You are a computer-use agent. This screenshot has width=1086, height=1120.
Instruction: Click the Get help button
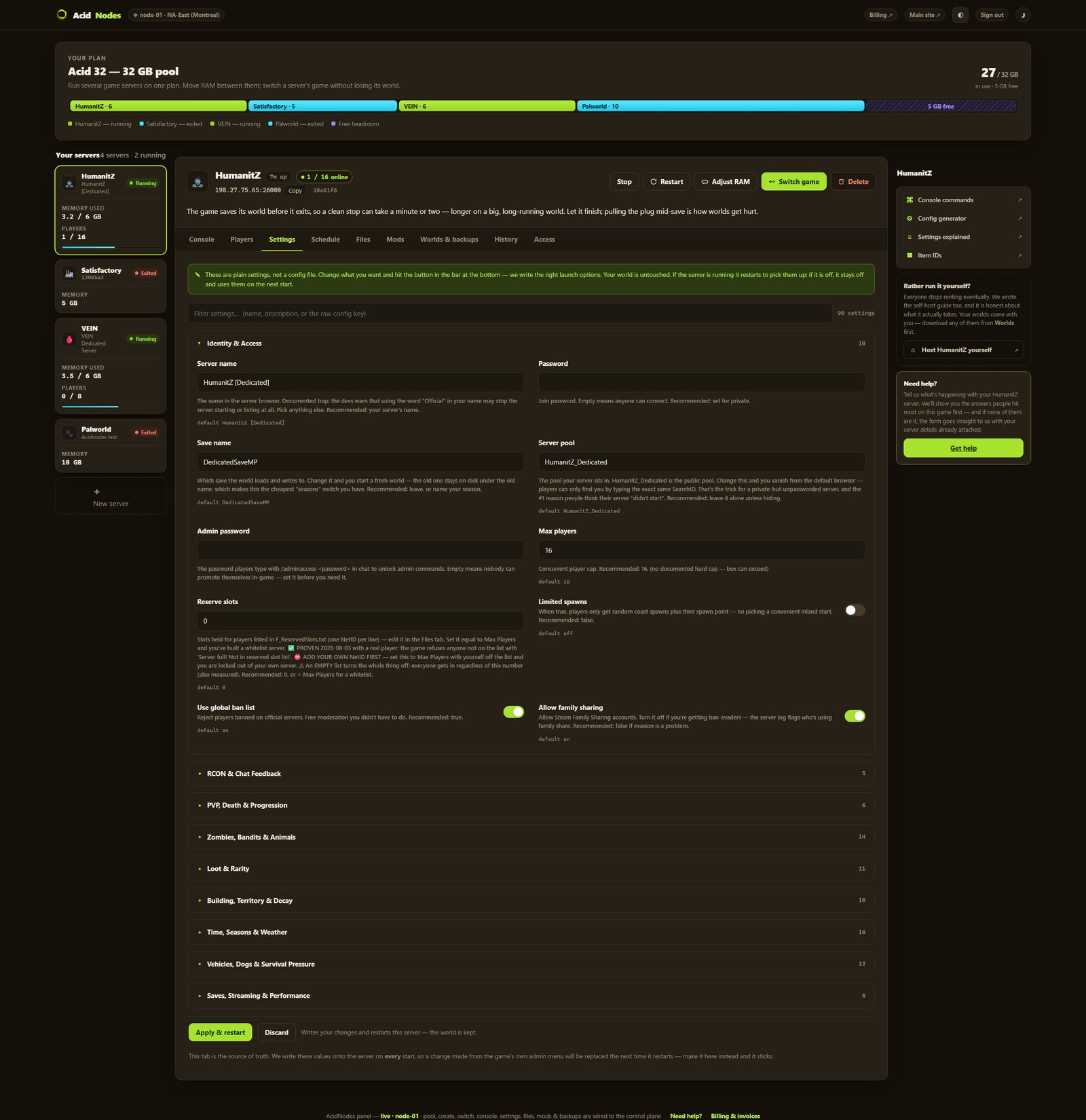click(x=963, y=448)
